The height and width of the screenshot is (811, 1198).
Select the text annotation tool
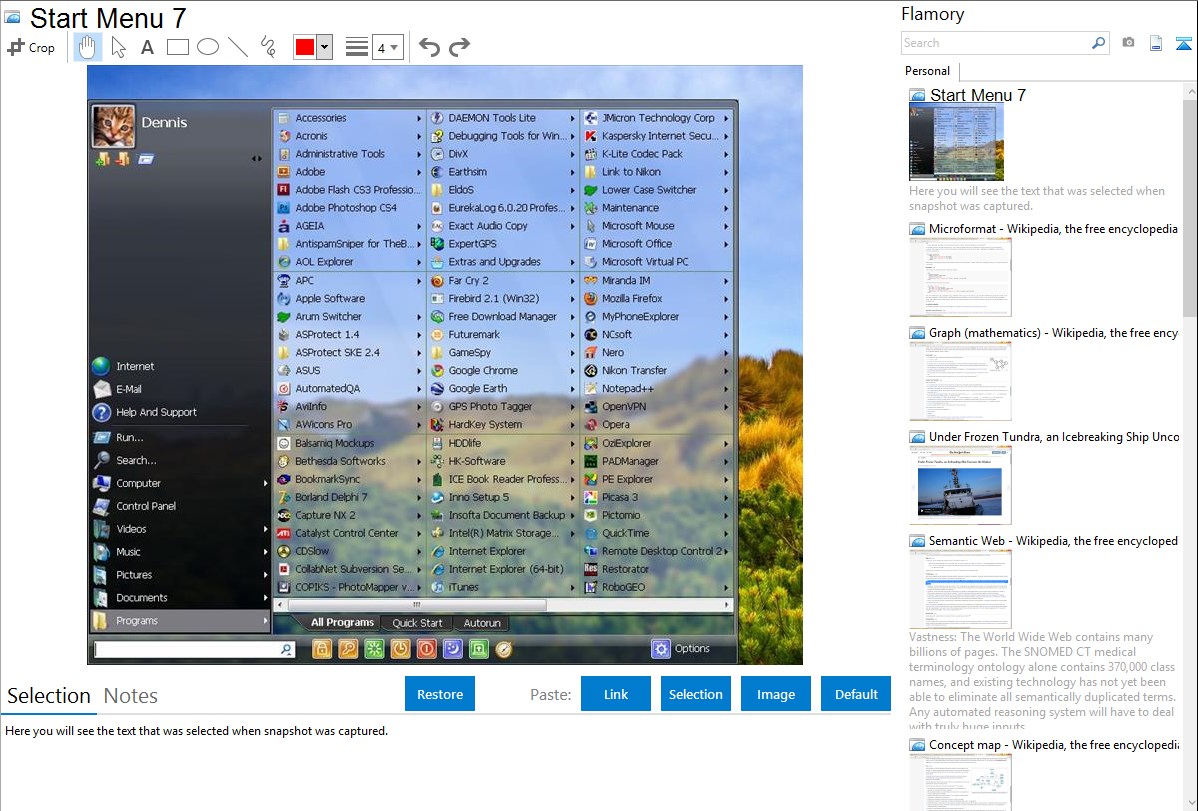click(x=147, y=47)
